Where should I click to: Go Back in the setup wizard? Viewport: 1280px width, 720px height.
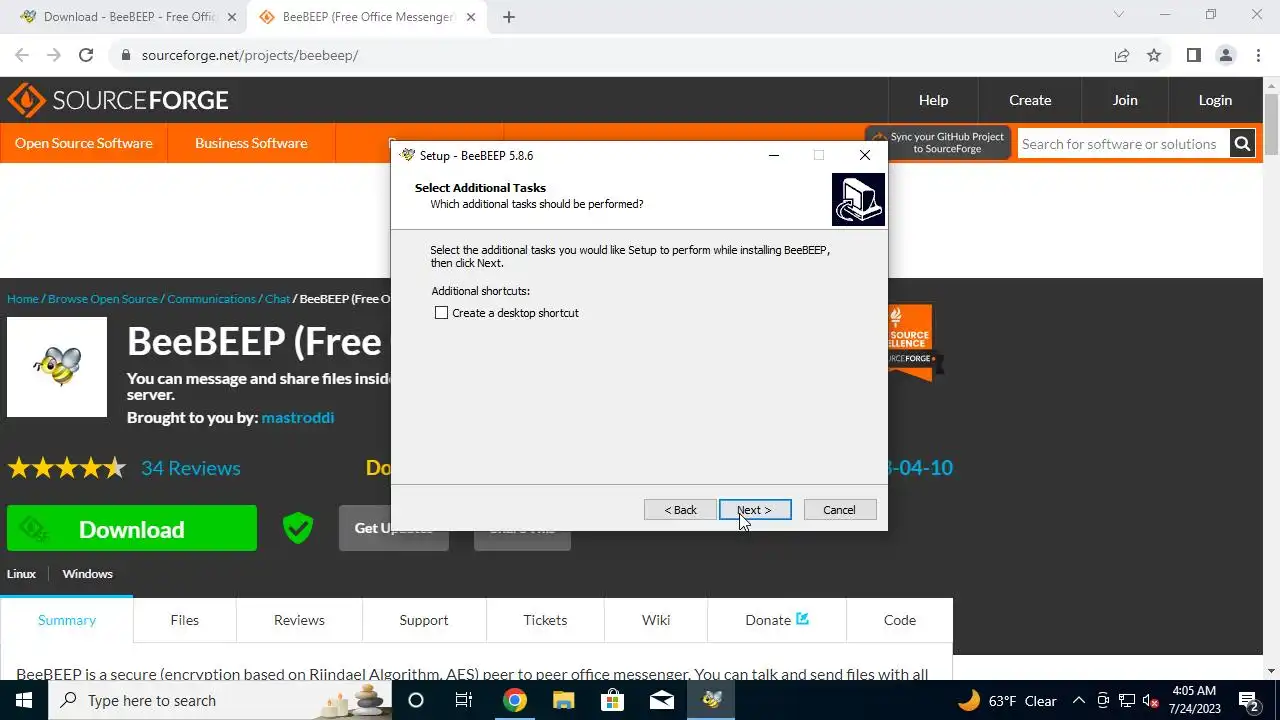[x=680, y=510]
